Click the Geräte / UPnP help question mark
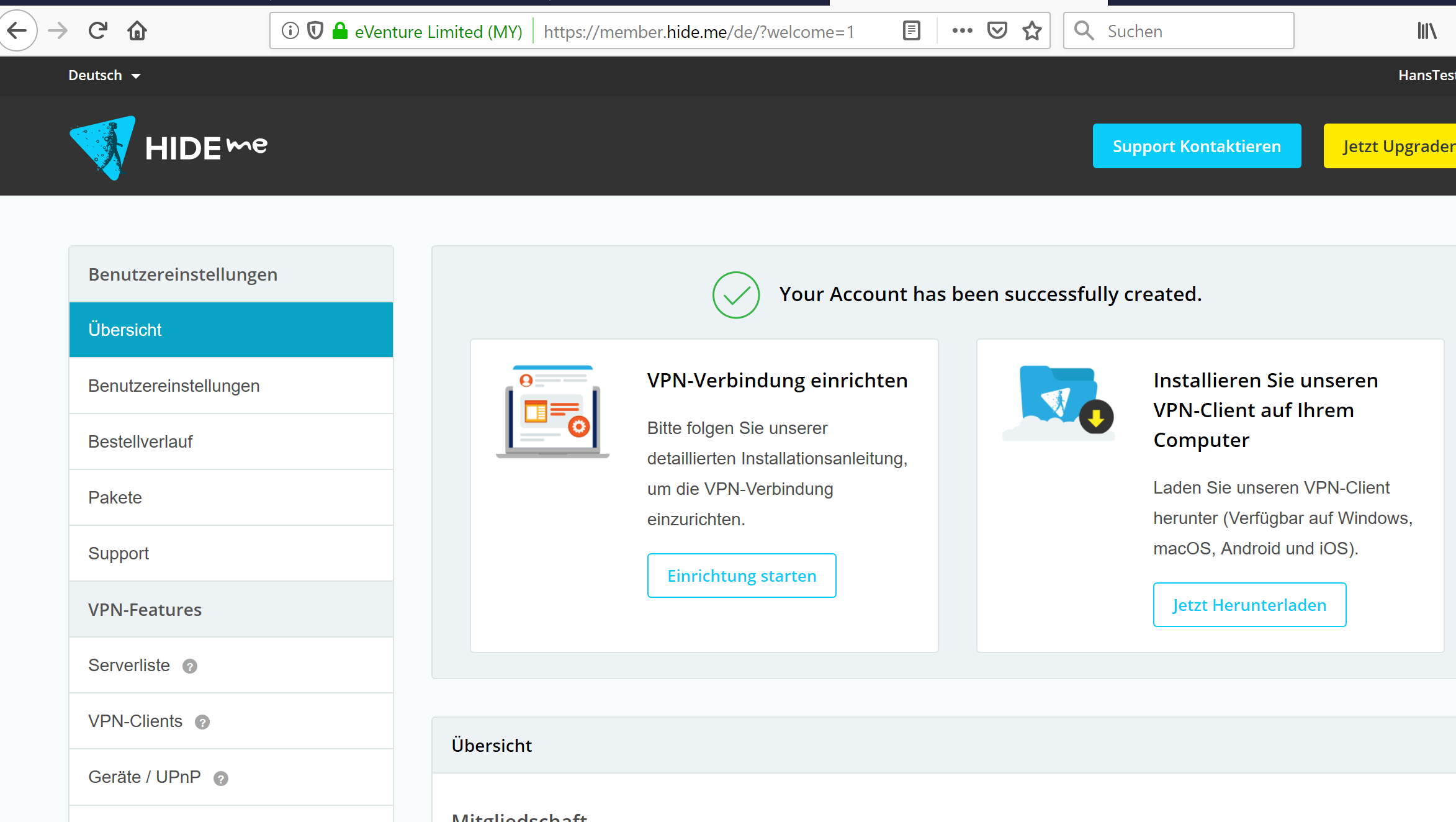This screenshot has height=822, width=1456. pos(221,779)
